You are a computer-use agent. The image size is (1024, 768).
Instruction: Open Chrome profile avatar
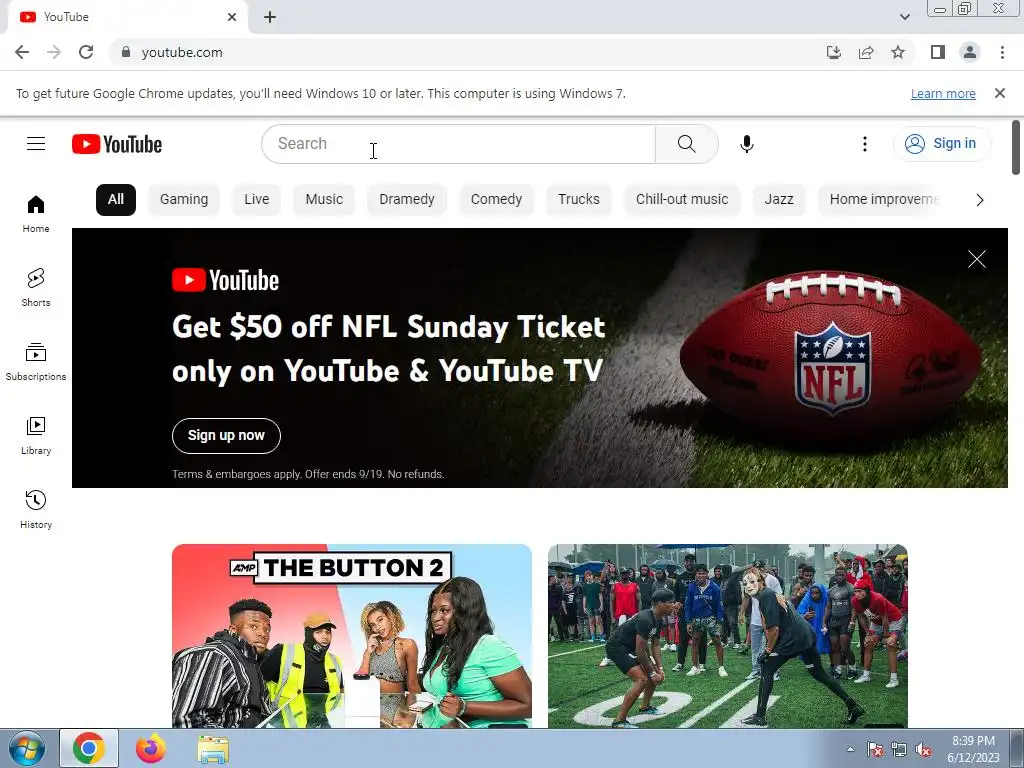970,52
